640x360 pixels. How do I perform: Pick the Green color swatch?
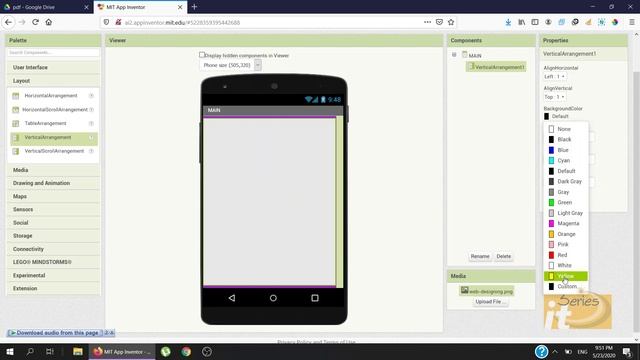click(x=551, y=202)
